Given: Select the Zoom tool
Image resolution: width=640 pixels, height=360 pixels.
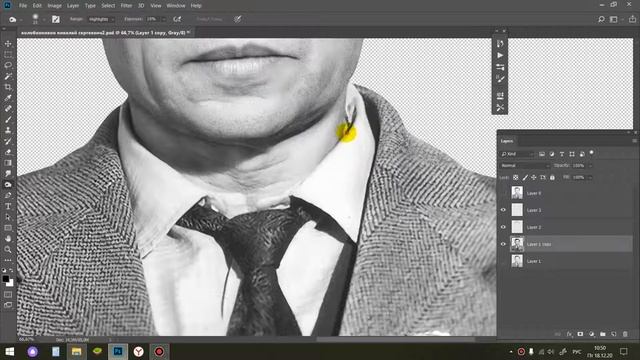Looking at the screenshot, I should [8, 249].
